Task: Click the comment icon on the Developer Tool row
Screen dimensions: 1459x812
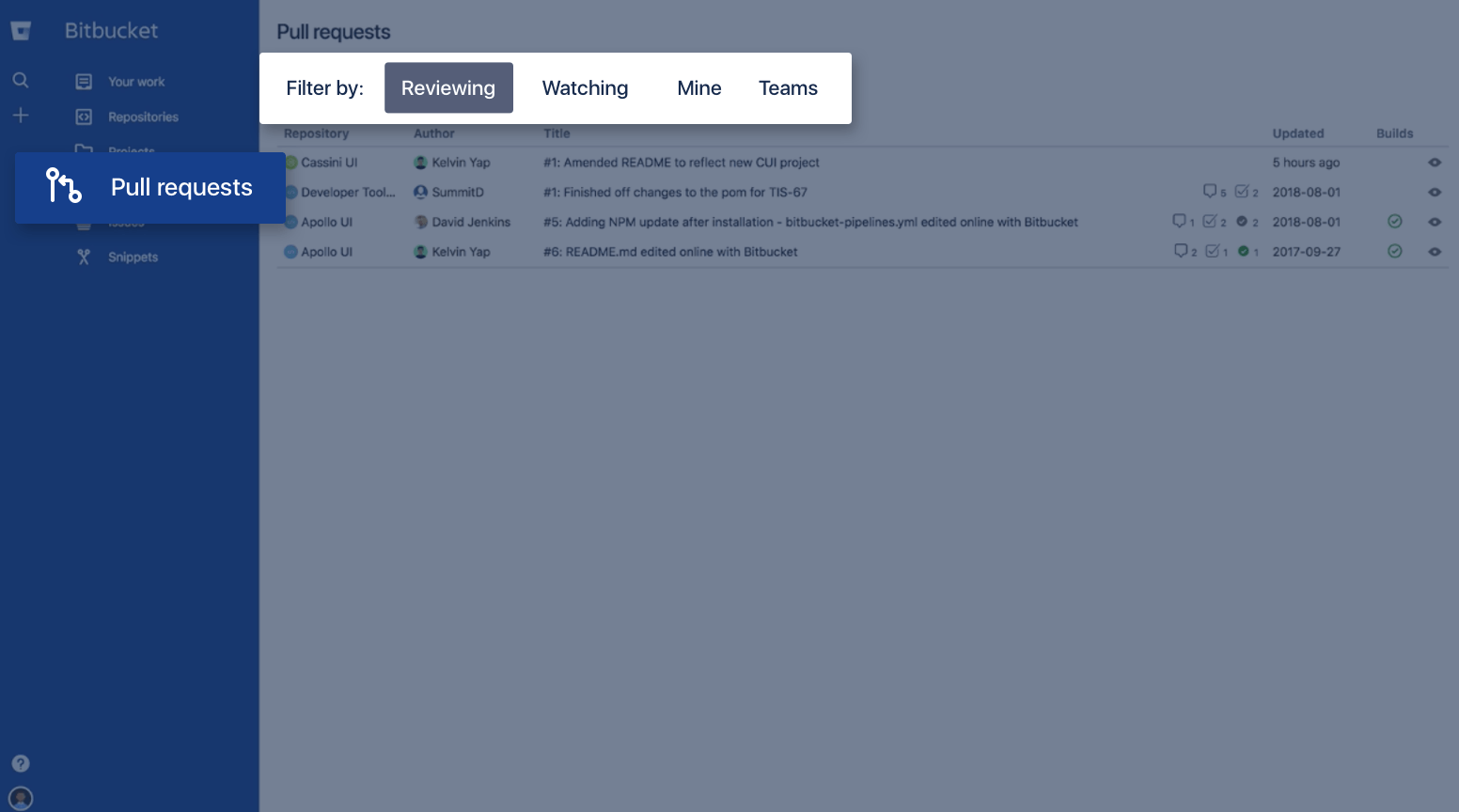Action: (x=1211, y=192)
